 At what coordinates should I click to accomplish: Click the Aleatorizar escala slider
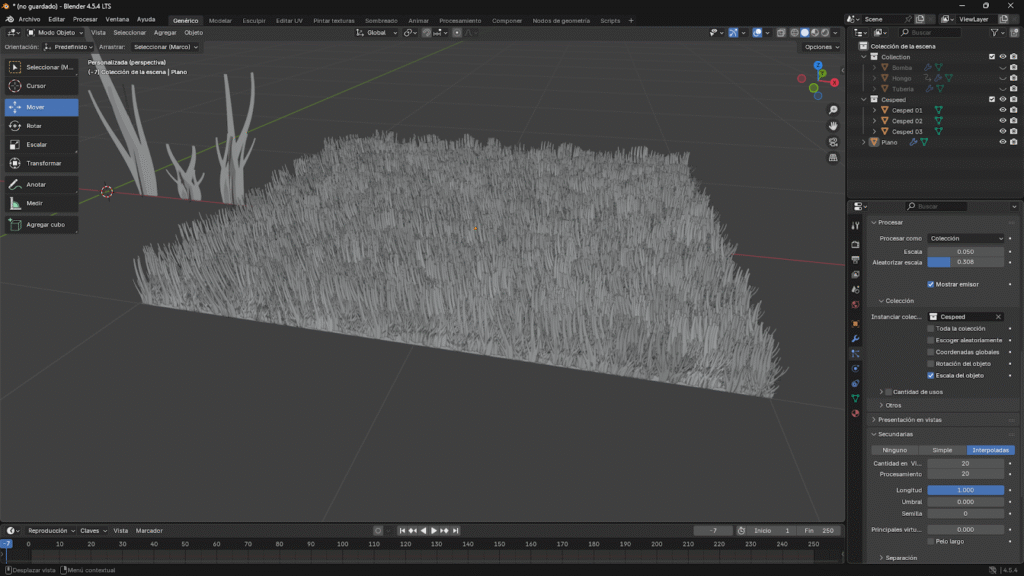(x=965, y=262)
